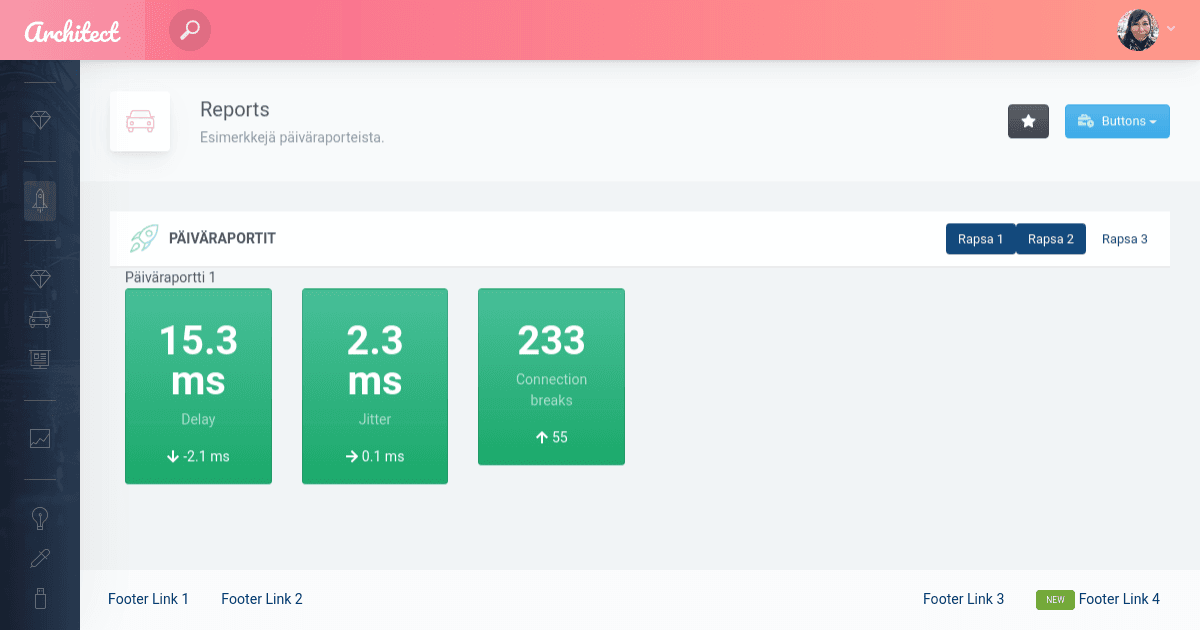This screenshot has width=1200, height=630.
Task: Switch Rapsa 3 on
Action: click(x=1124, y=239)
